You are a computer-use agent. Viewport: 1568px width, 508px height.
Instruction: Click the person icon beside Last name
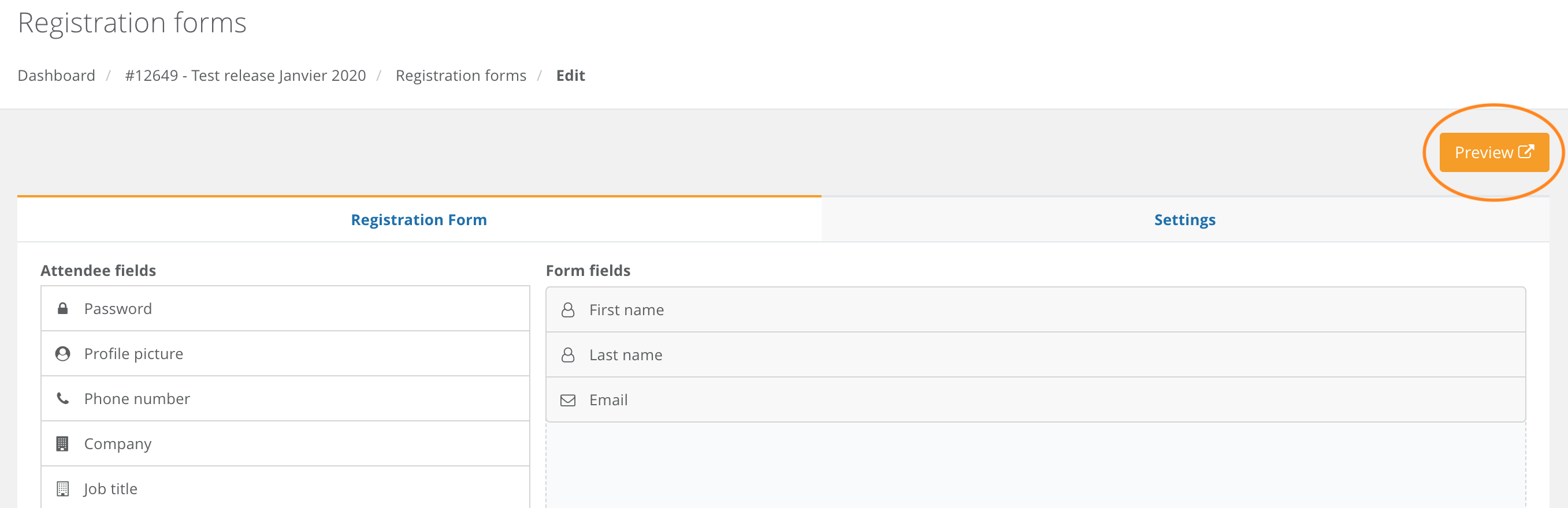568,354
